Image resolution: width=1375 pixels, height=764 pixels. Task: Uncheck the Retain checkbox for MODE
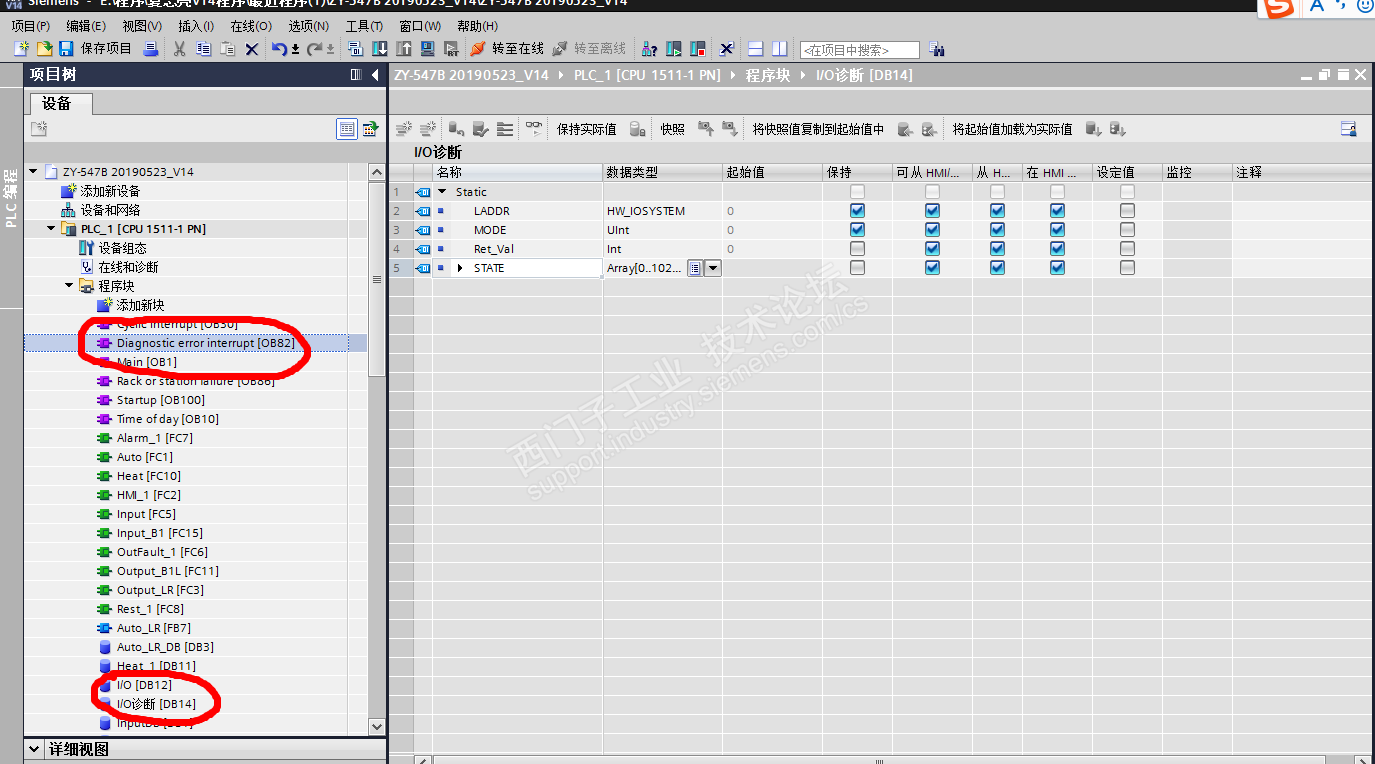857,230
